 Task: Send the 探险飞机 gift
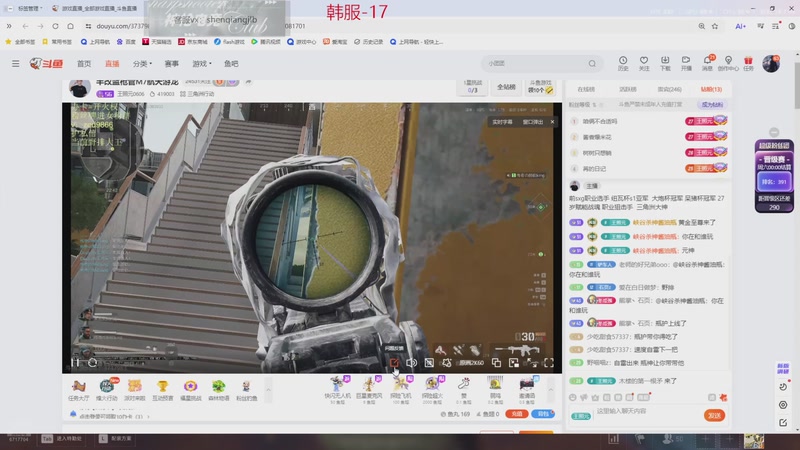401,390
